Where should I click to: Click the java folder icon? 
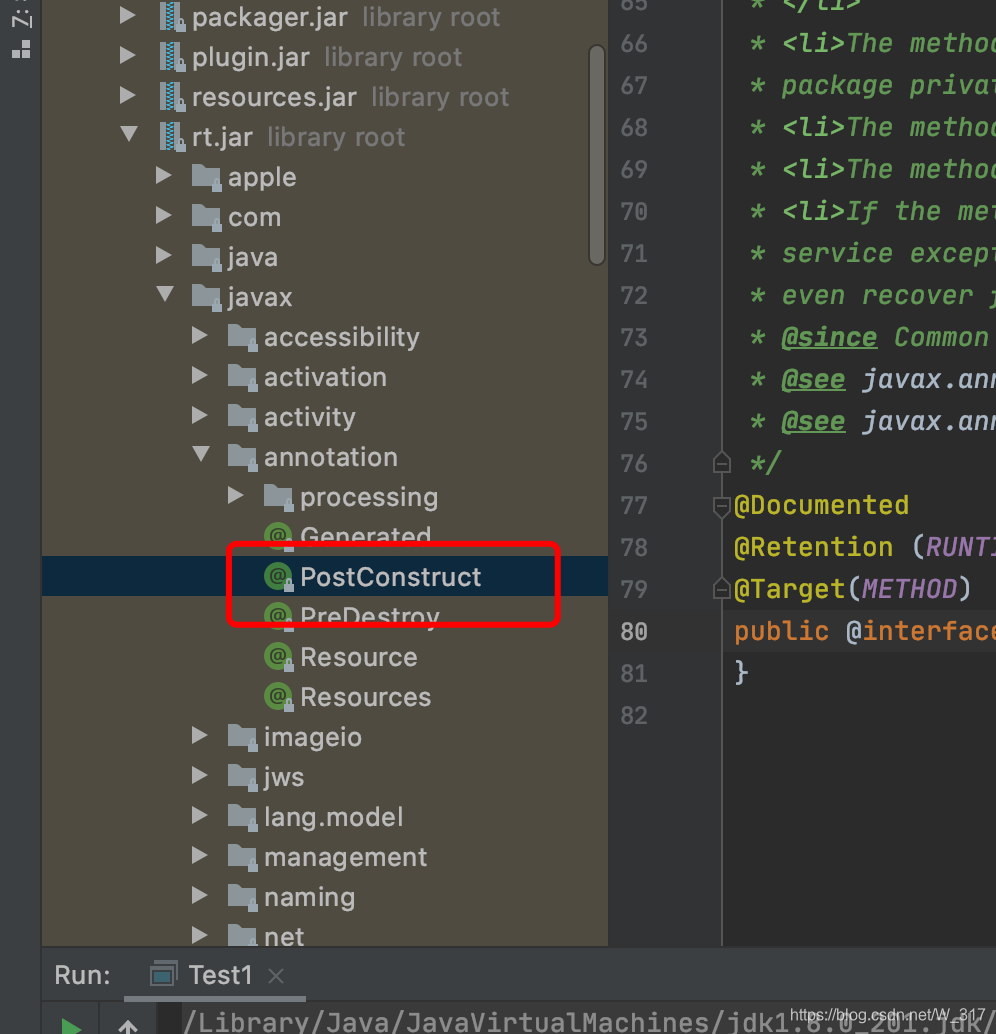(206, 257)
